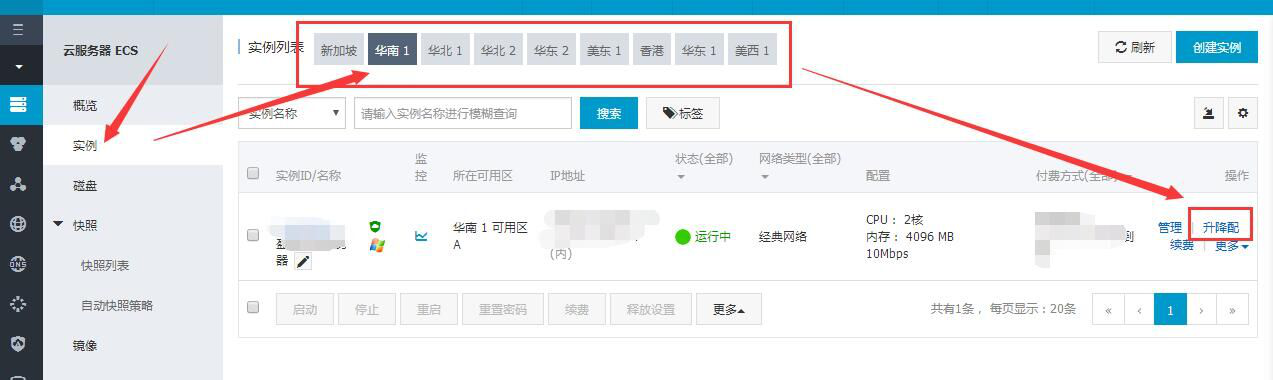Click the 续费 link in the instance row

pos(1182,245)
